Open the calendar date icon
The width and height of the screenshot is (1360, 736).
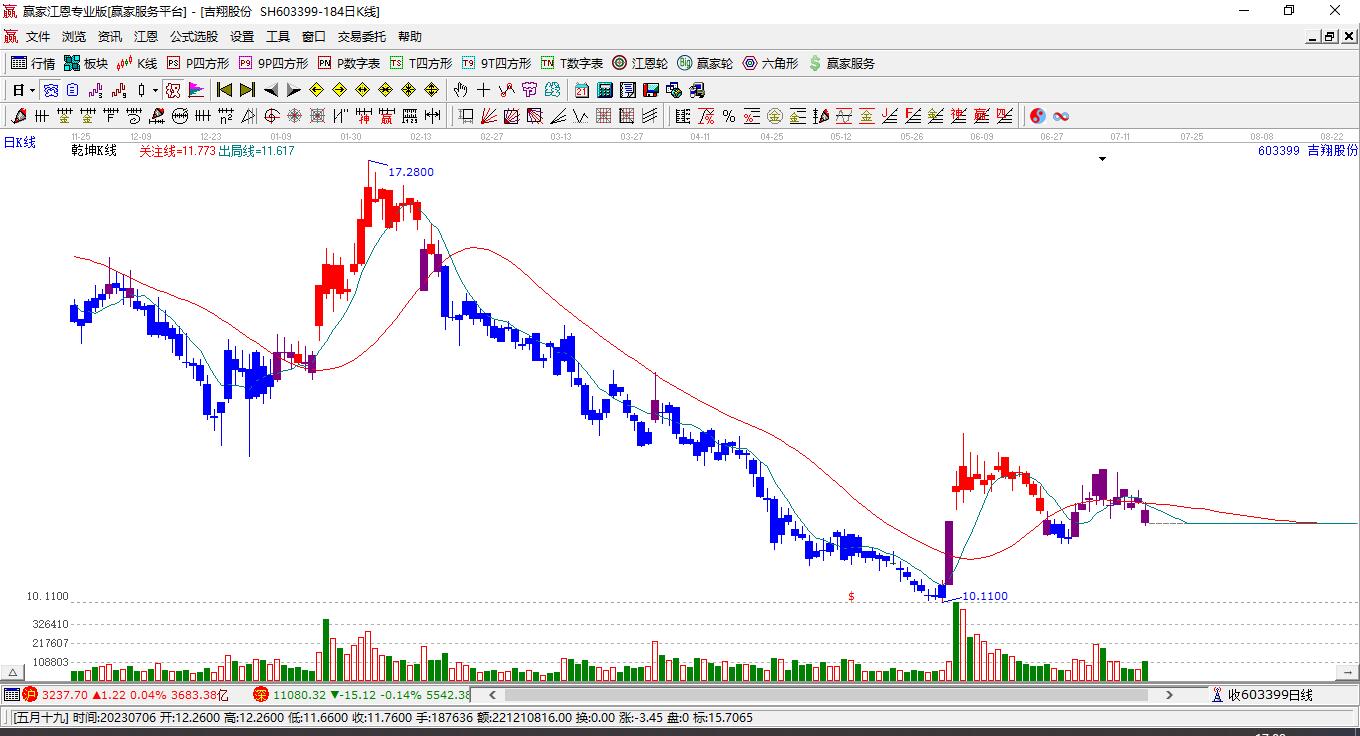[x=582, y=90]
